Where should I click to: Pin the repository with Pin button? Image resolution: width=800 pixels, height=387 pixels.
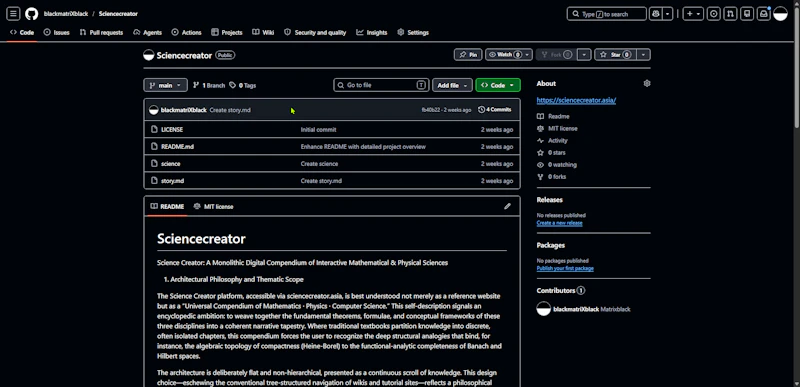(x=468, y=55)
